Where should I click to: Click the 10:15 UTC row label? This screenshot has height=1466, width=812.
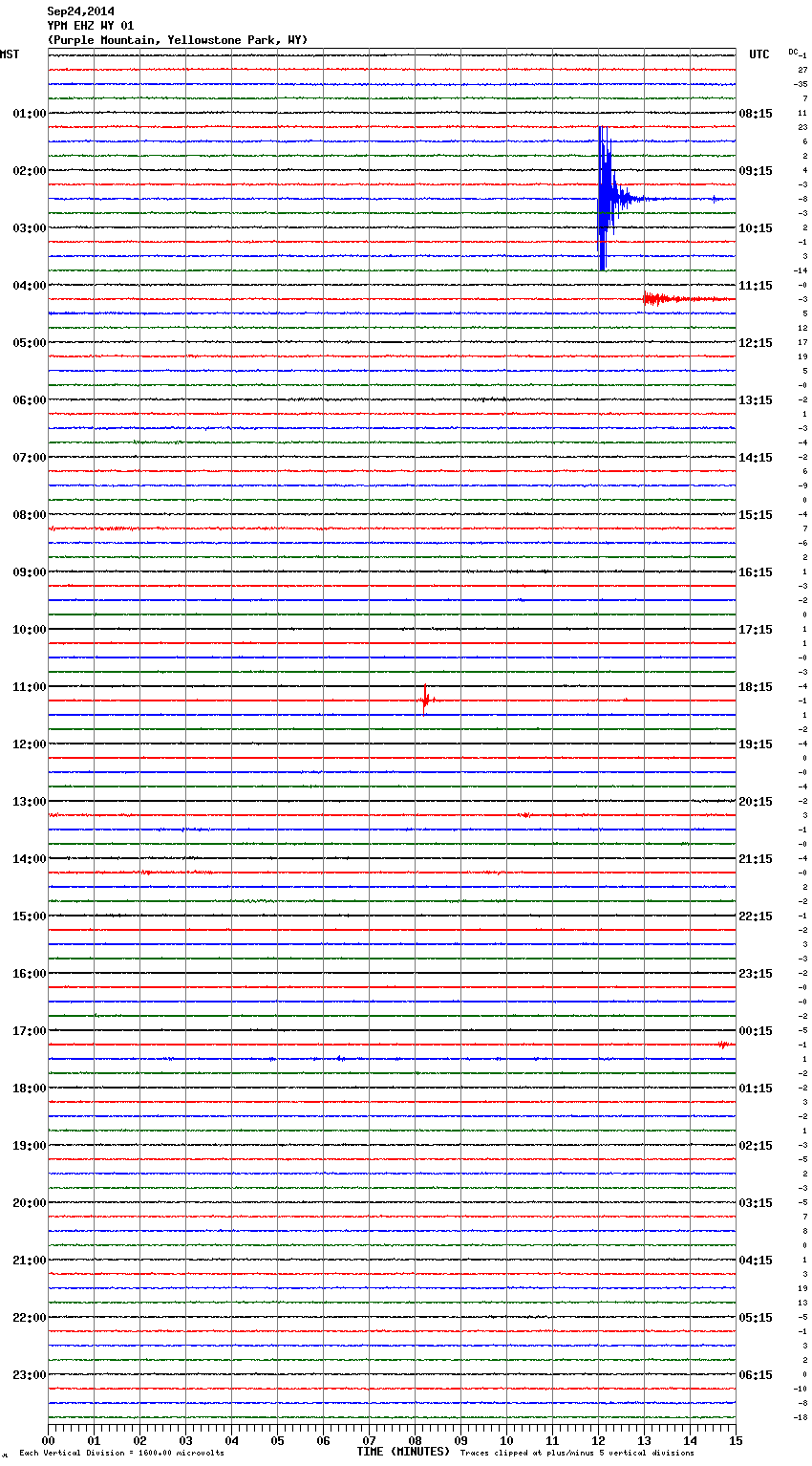[756, 228]
